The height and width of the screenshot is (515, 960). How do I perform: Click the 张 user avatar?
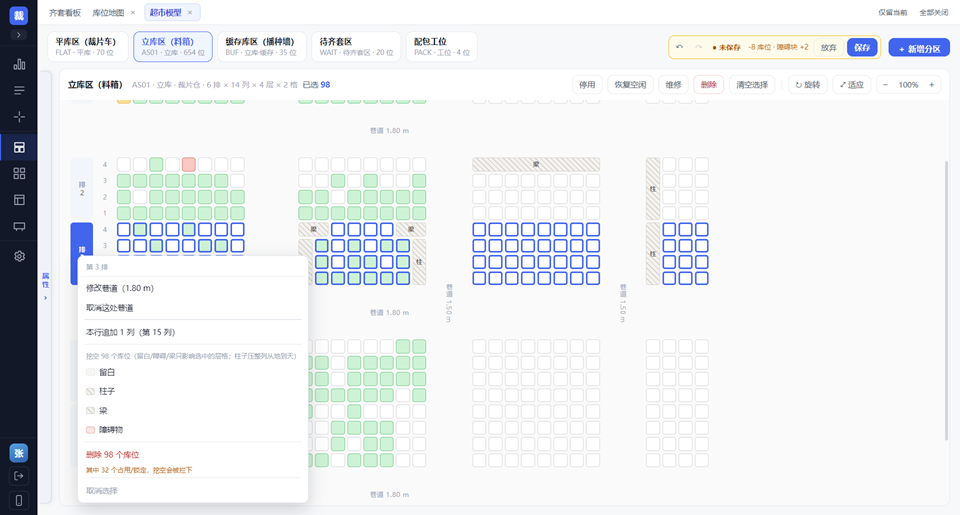pos(18,453)
